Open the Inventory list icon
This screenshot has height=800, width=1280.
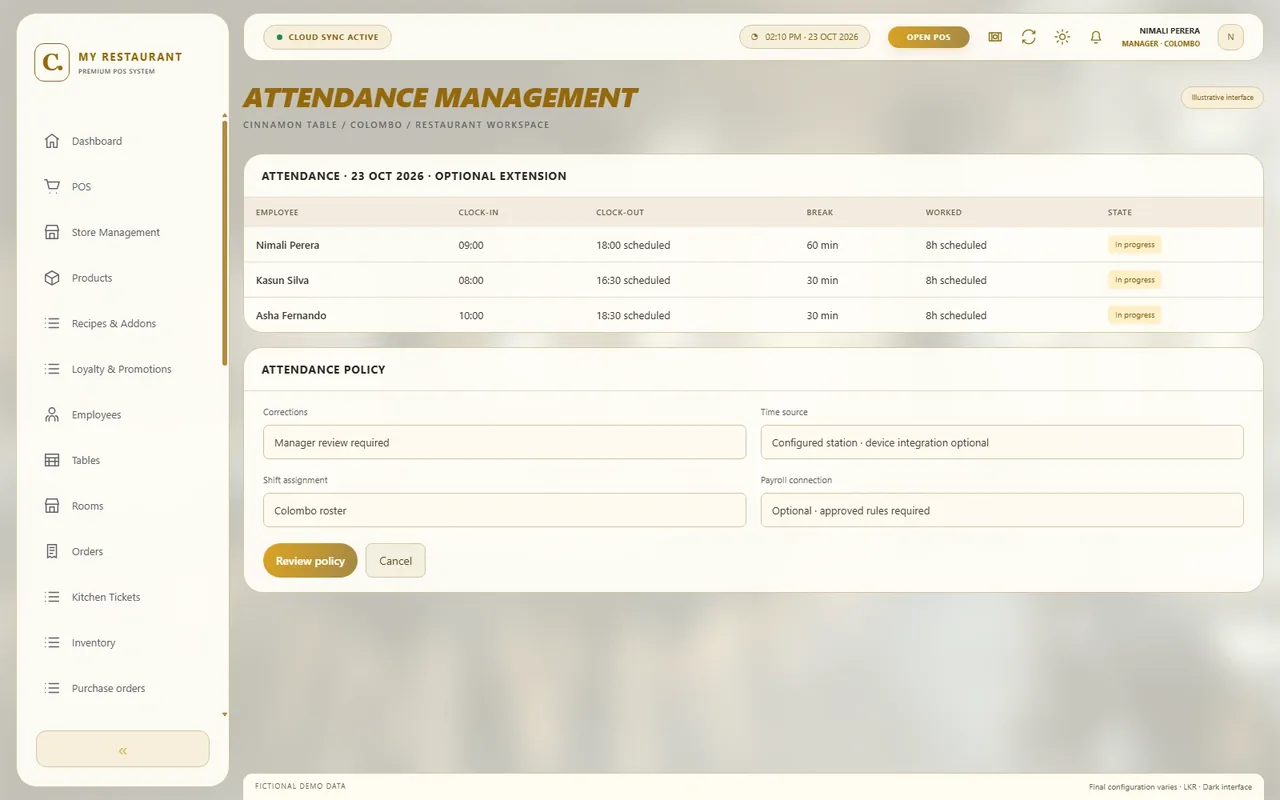click(52, 643)
